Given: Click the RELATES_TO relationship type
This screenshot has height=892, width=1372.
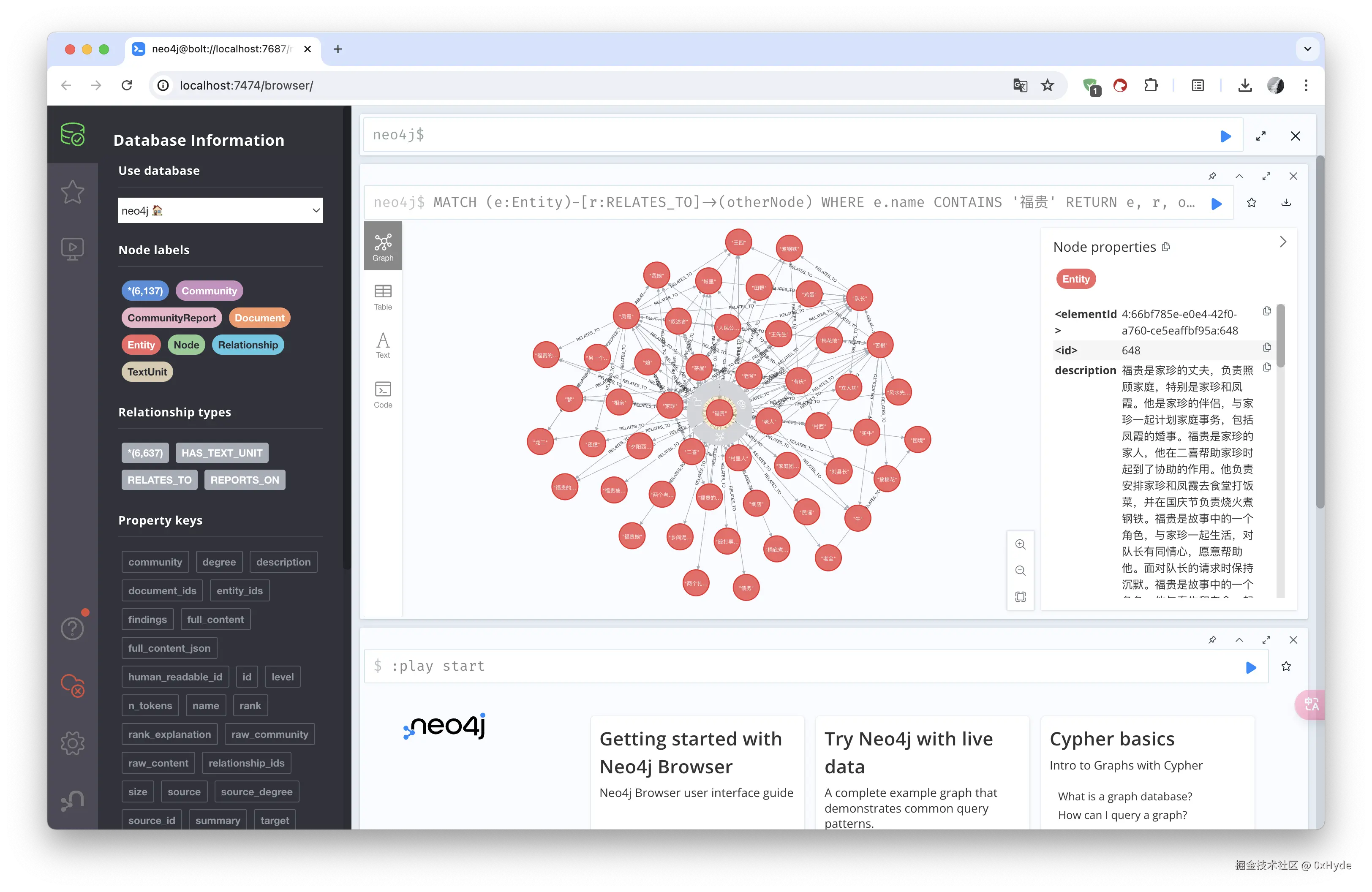Looking at the screenshot, I should point(159,479).
